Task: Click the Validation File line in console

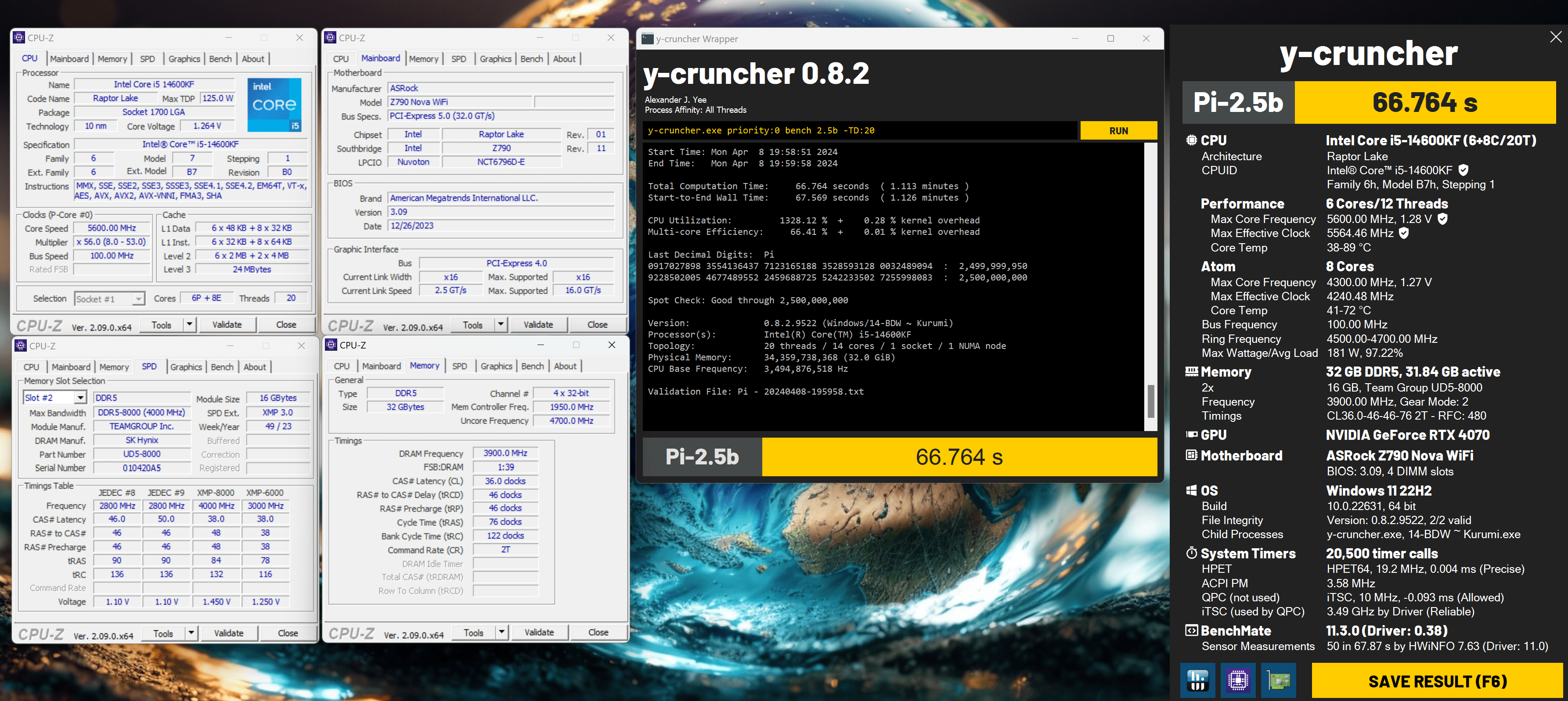Action: pos(755,391)
